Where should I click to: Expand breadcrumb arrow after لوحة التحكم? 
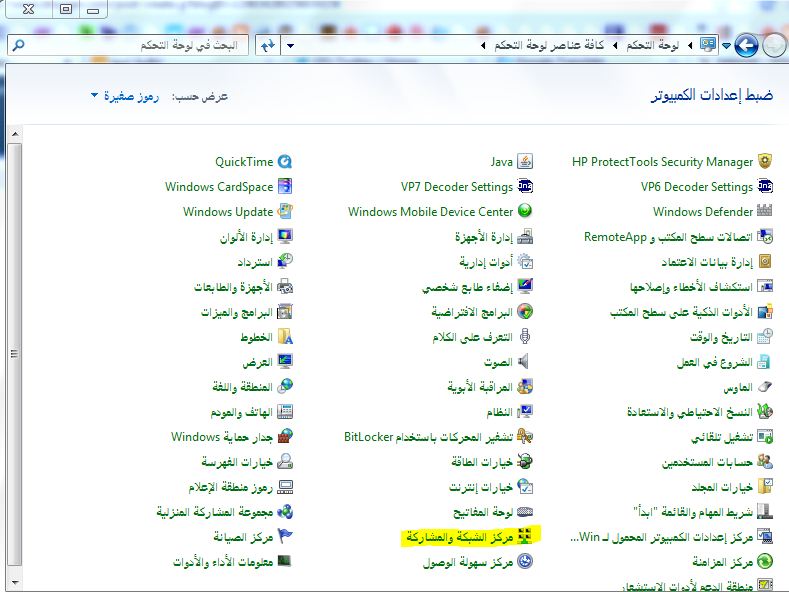[x=615, y=46]
